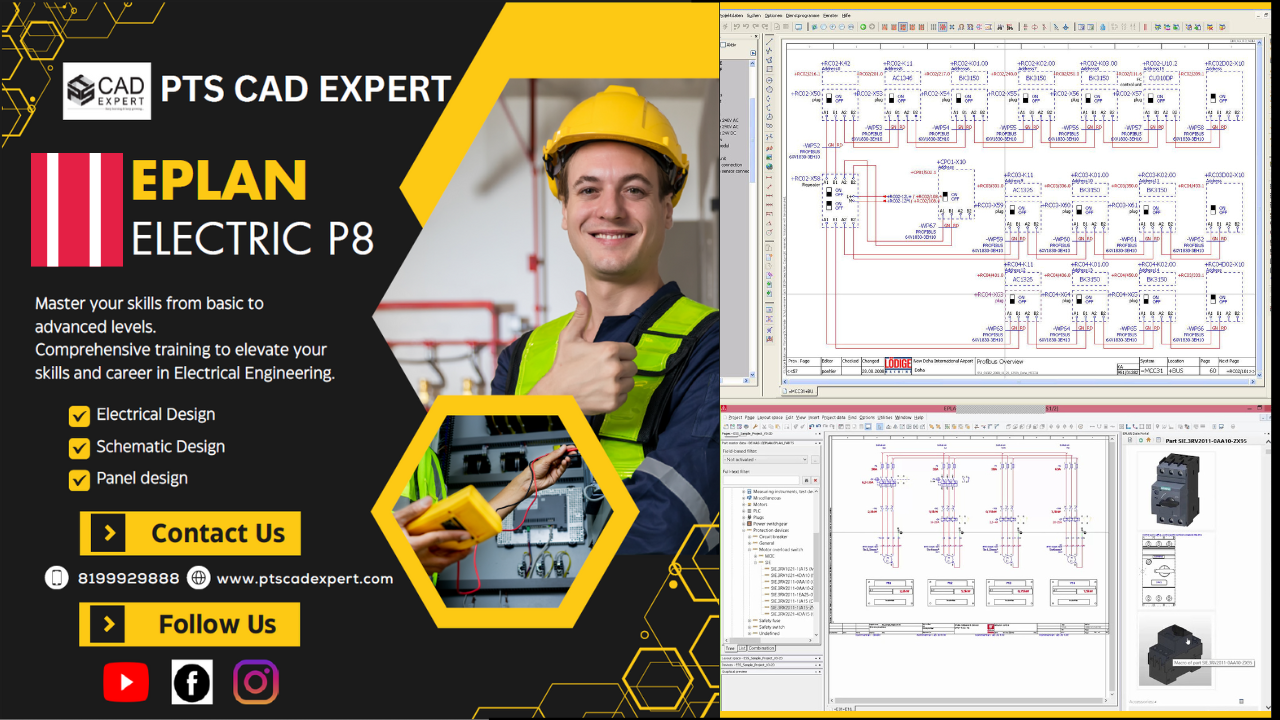Click the EPLAN app icon in lower title bar
Image resolution: width=1280 pixels, height=720 pixels.
click(x=724, y=408)
